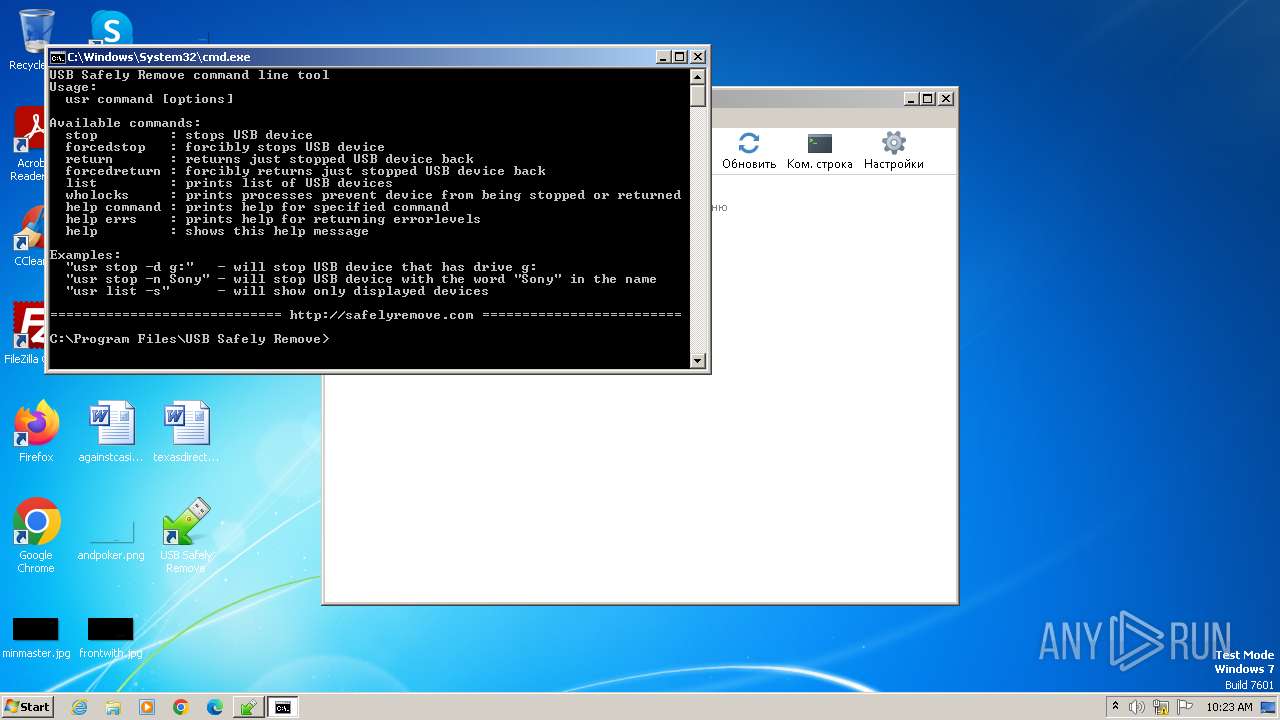Open the Start menu

27,706
